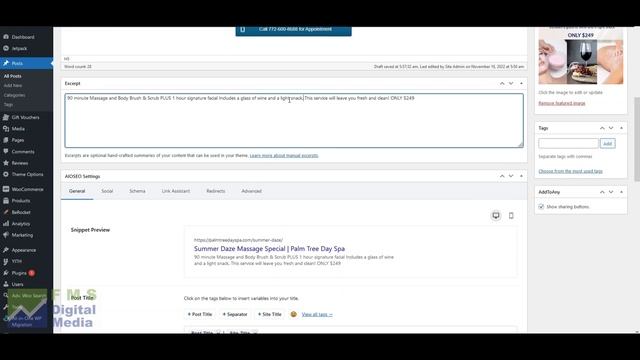640x360 pixels.
Task: Open the Dashboard menu in sidebar
Action: tap(23, 37)
